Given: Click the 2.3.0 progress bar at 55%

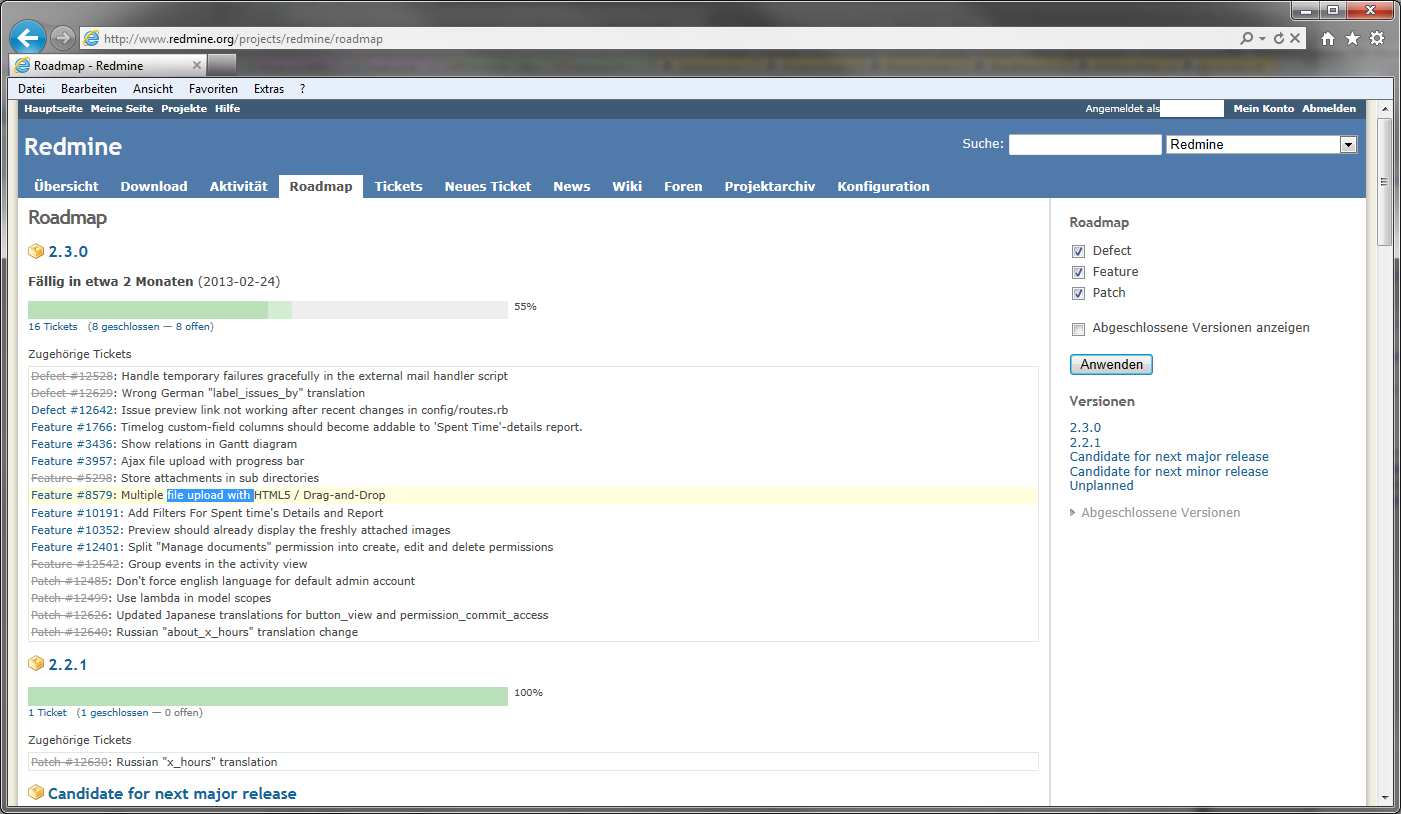Looking at the screenshot, I should pos(268,310).
